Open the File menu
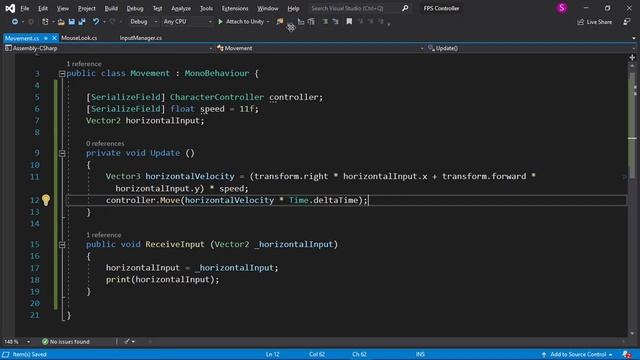Viewport: 640px width, 360px height. (x=25, y=8)
